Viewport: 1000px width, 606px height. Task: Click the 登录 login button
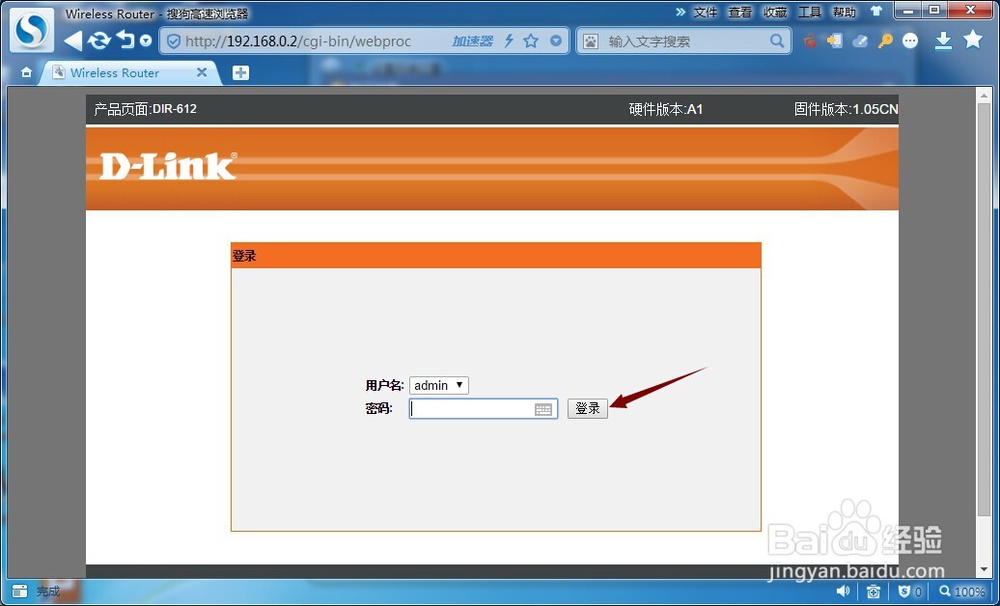(x=587, y=409)
